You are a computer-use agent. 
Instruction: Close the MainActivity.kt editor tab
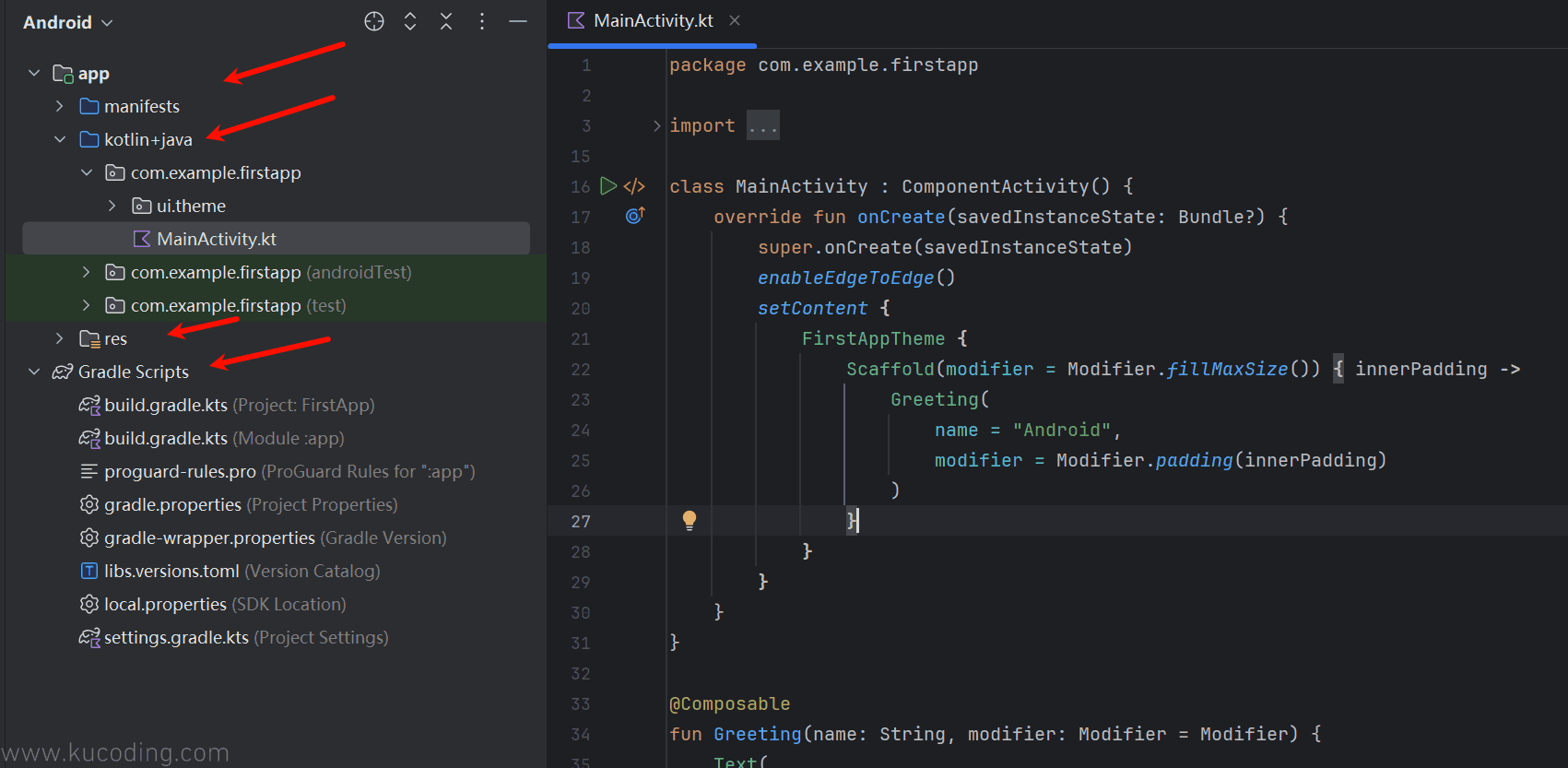(735, 20)
